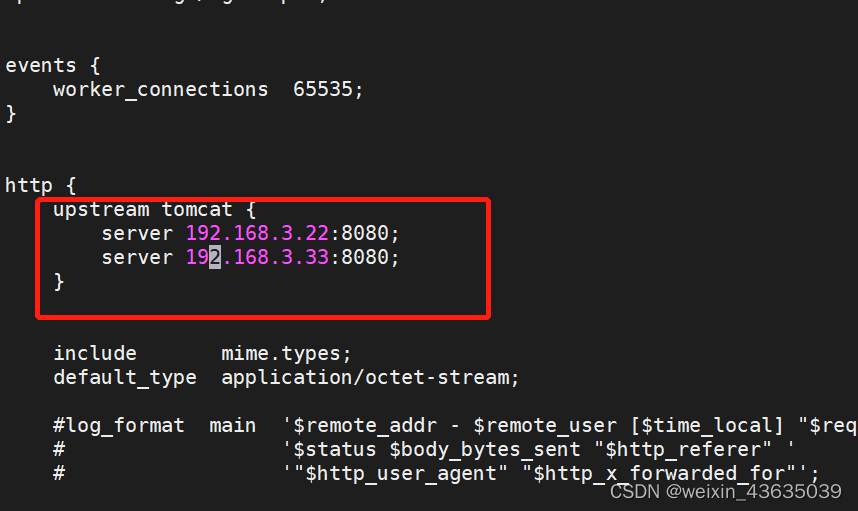This screenshot has width=858, height=511.
Task: Click the value 65535
Action: [323, 89]
